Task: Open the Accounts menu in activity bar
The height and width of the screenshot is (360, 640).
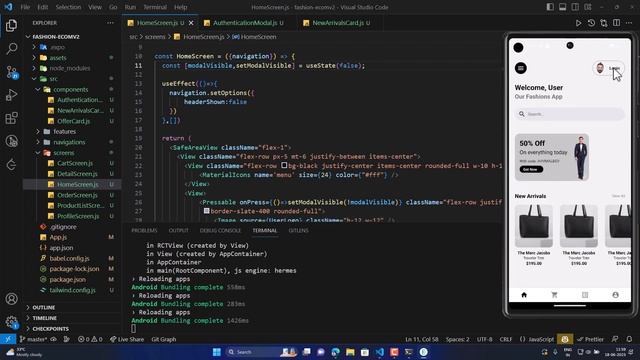Action: point(11,299)
